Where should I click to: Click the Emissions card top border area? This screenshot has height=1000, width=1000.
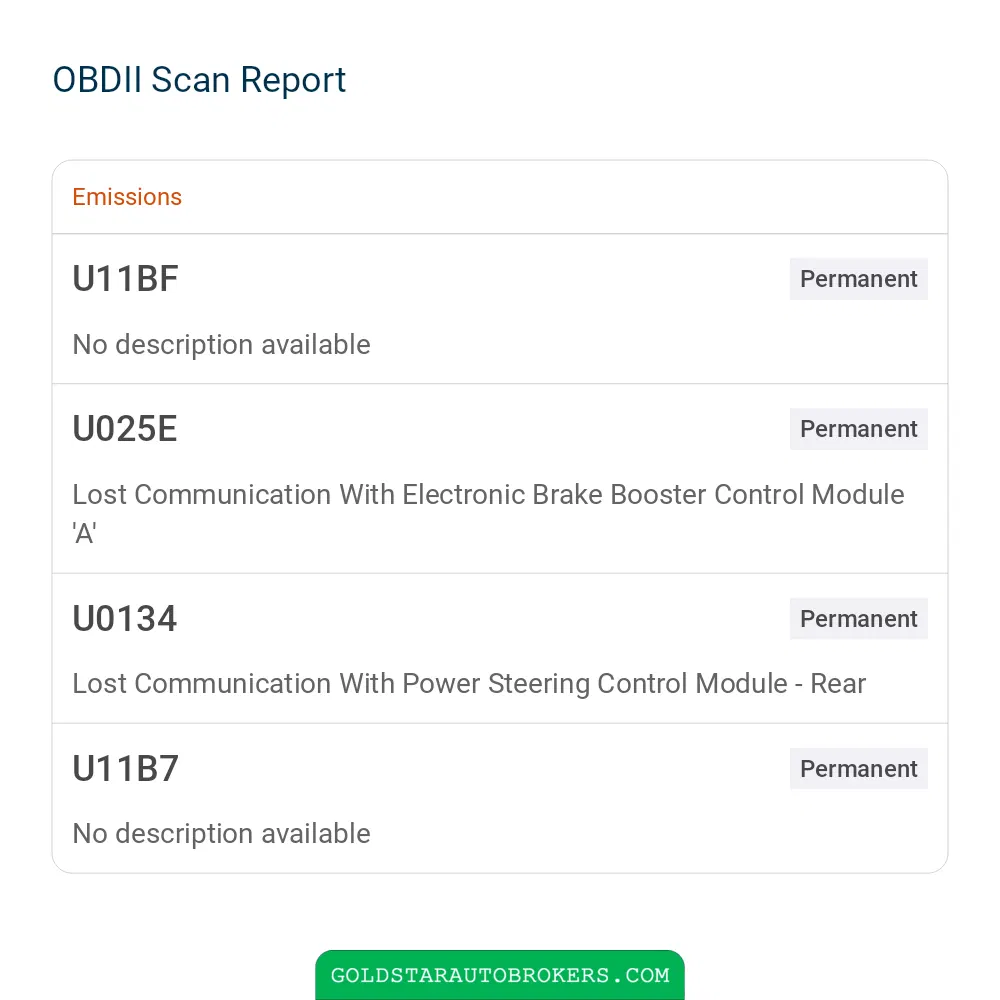coord(500,197)
